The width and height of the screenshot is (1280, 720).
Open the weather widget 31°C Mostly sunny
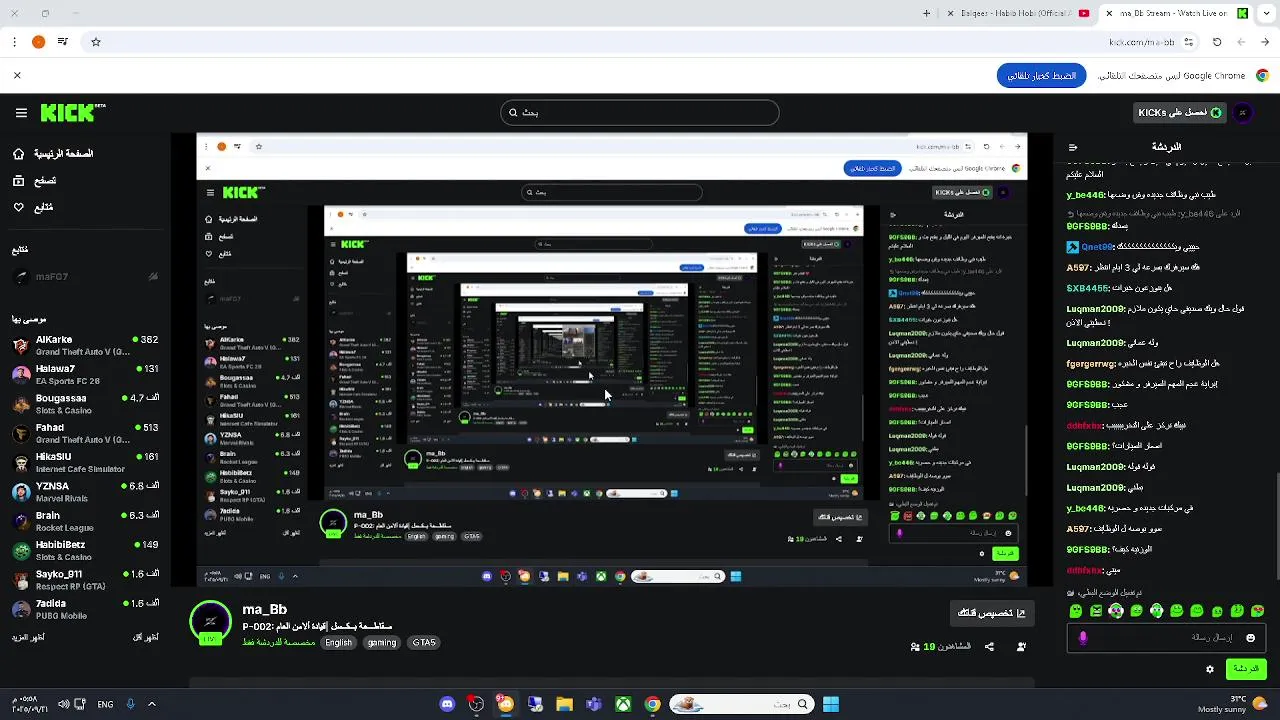pos(1234,704)
